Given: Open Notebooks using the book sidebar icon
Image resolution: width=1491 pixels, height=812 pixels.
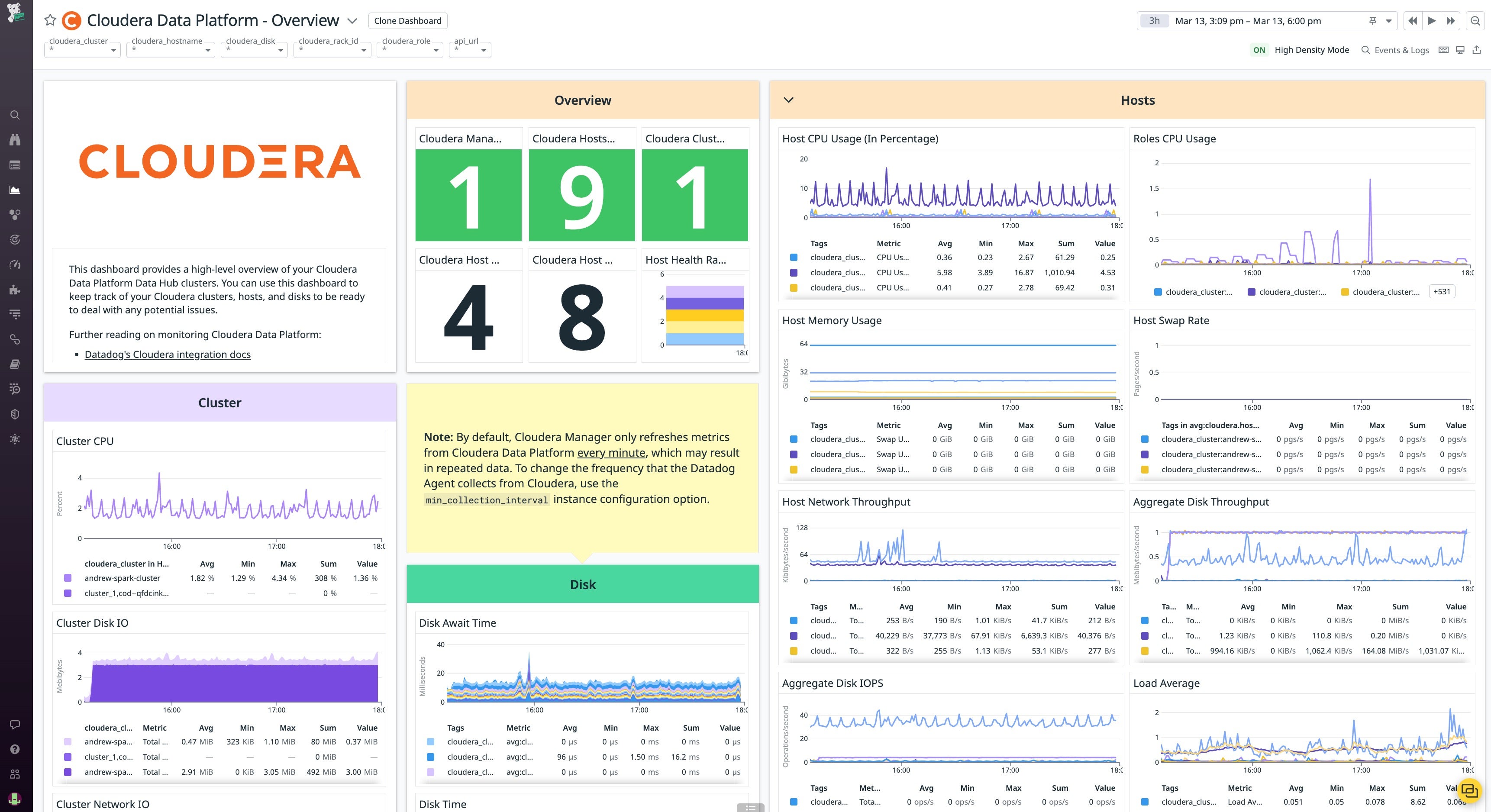Looking at the screenshot, I should pyautogui.click(x=14, y=364).
